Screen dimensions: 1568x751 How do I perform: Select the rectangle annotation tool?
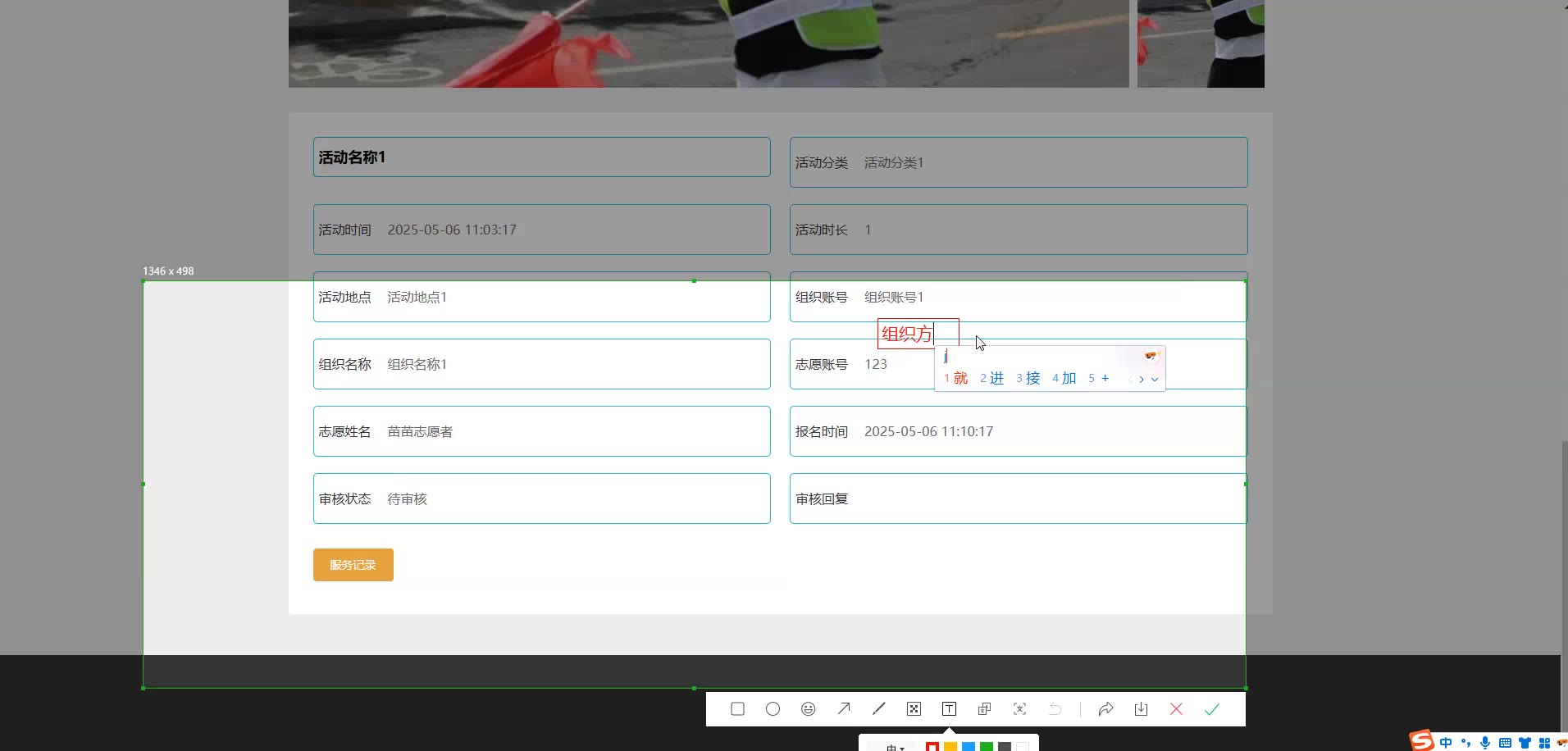[737, 709]
